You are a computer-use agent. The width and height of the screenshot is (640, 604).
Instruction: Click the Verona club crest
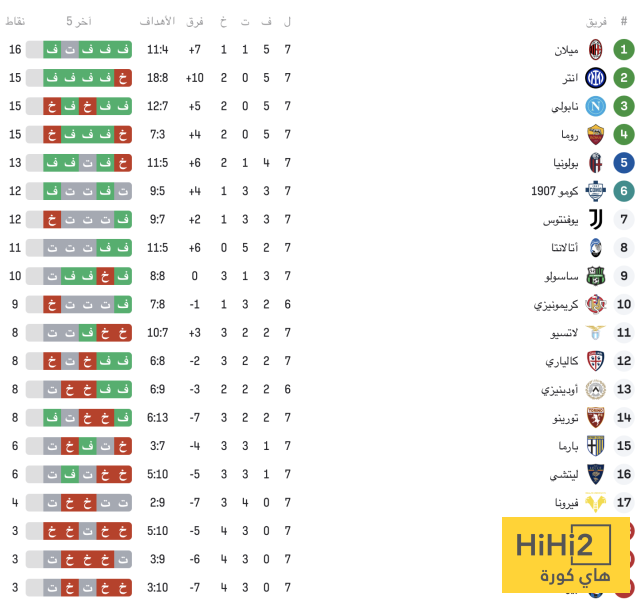(596, 503)
